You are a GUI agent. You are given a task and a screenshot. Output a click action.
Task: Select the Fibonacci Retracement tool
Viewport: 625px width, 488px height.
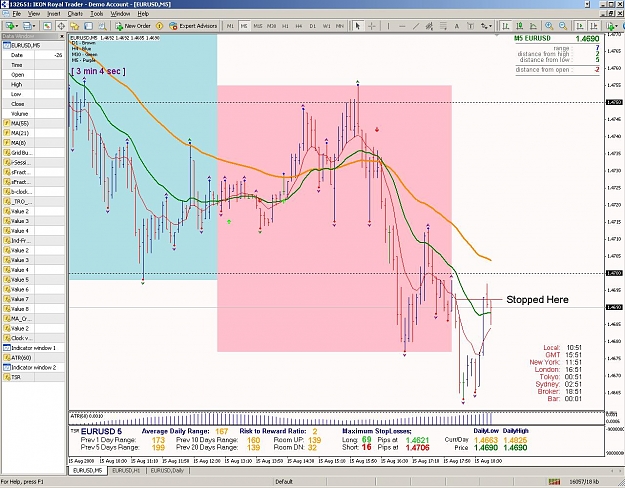(443, 26)
